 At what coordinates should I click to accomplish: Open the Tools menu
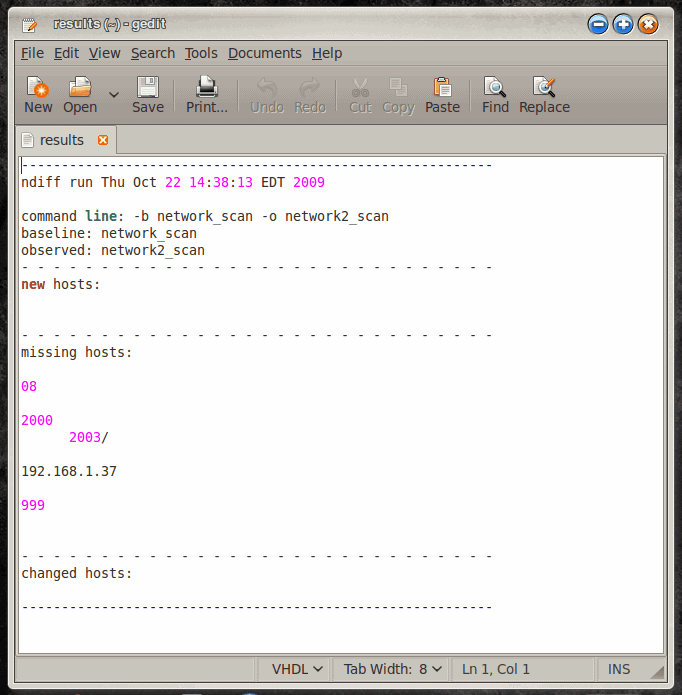(201, 53)
